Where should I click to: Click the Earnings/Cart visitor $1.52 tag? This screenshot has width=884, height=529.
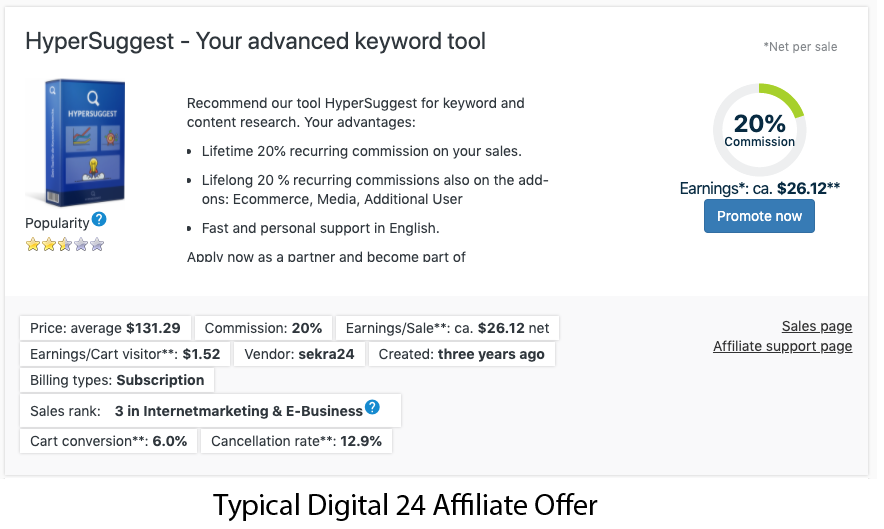click(x=125, y=354)
